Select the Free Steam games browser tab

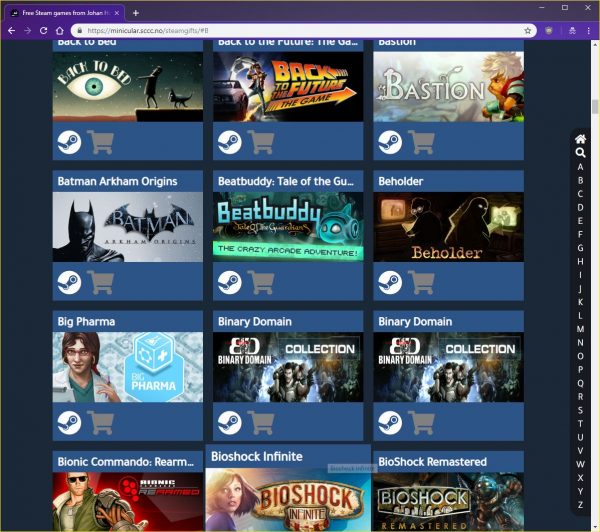[x=65, y=13]
